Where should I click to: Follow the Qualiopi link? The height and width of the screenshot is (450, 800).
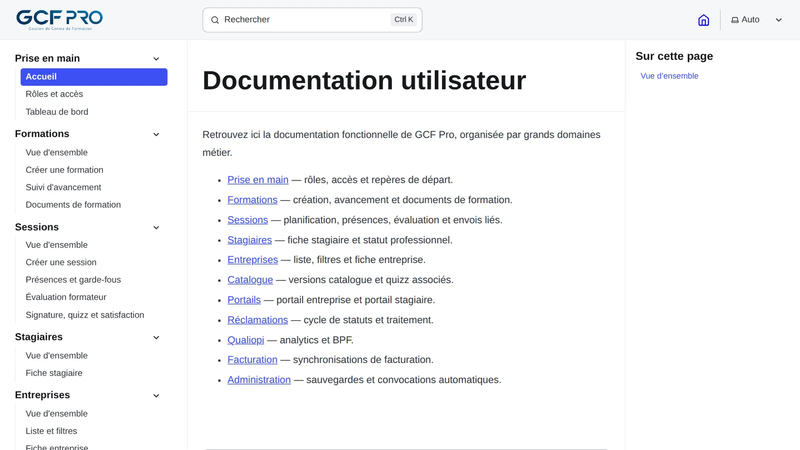245,340
